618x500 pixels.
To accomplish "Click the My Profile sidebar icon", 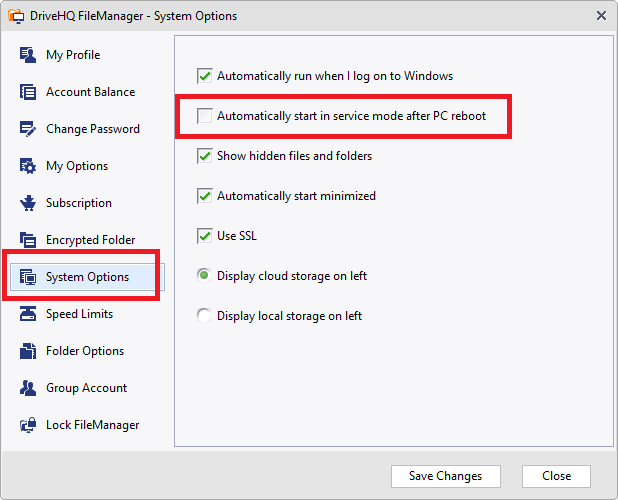I will (28, 55).
